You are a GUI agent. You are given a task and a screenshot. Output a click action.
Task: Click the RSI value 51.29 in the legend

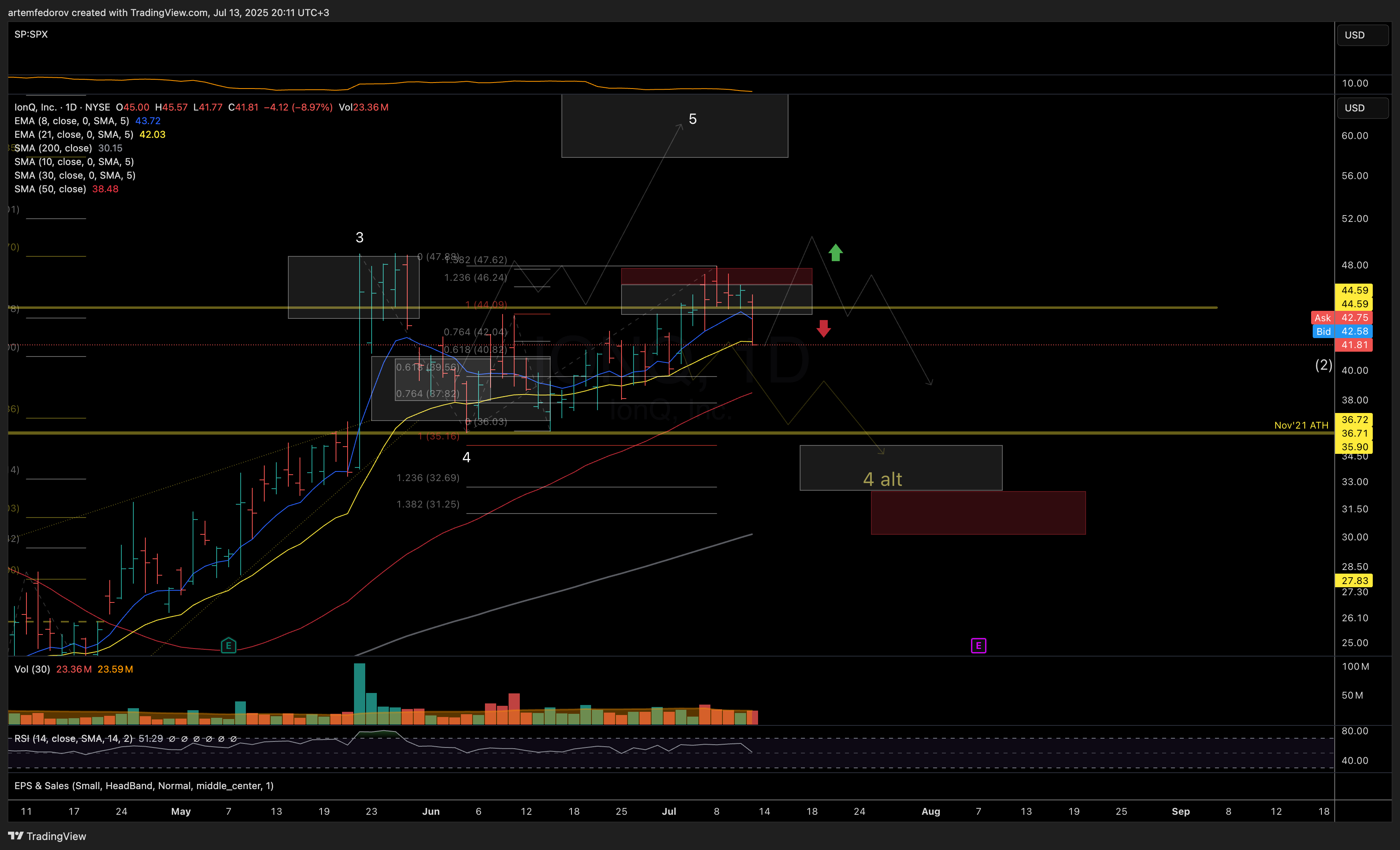151,739
